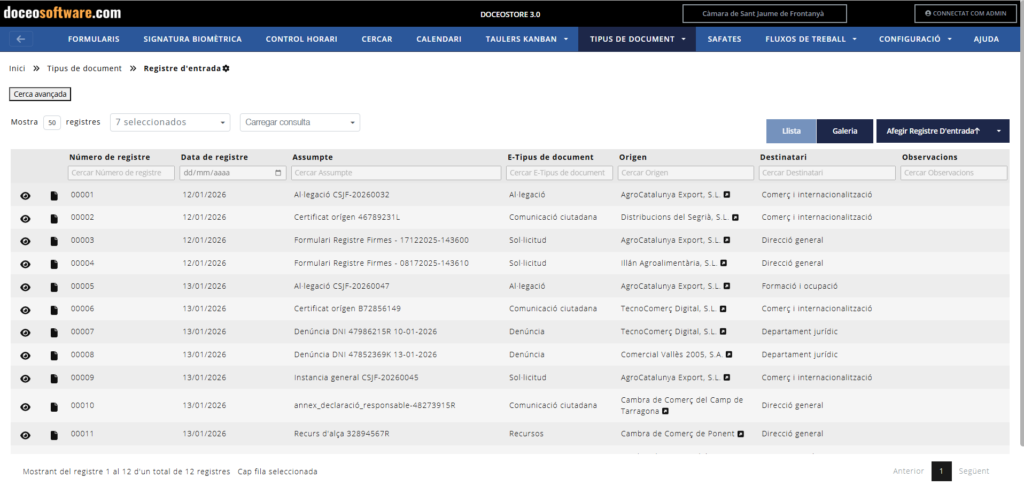Expand the 7 seleccionados columns dropdown
The image size is (1024, 486).
pos(170,122)
